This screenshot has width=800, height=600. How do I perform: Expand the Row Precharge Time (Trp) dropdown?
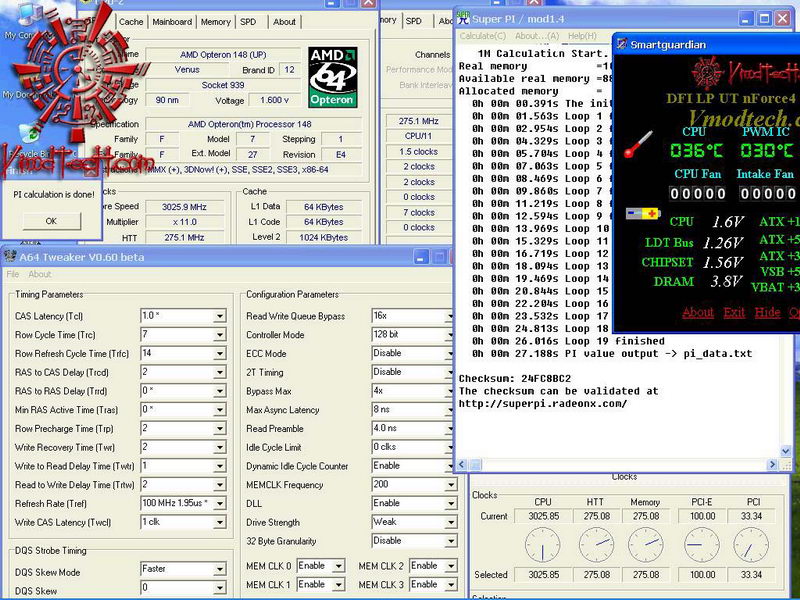click(x=219, y=429)
